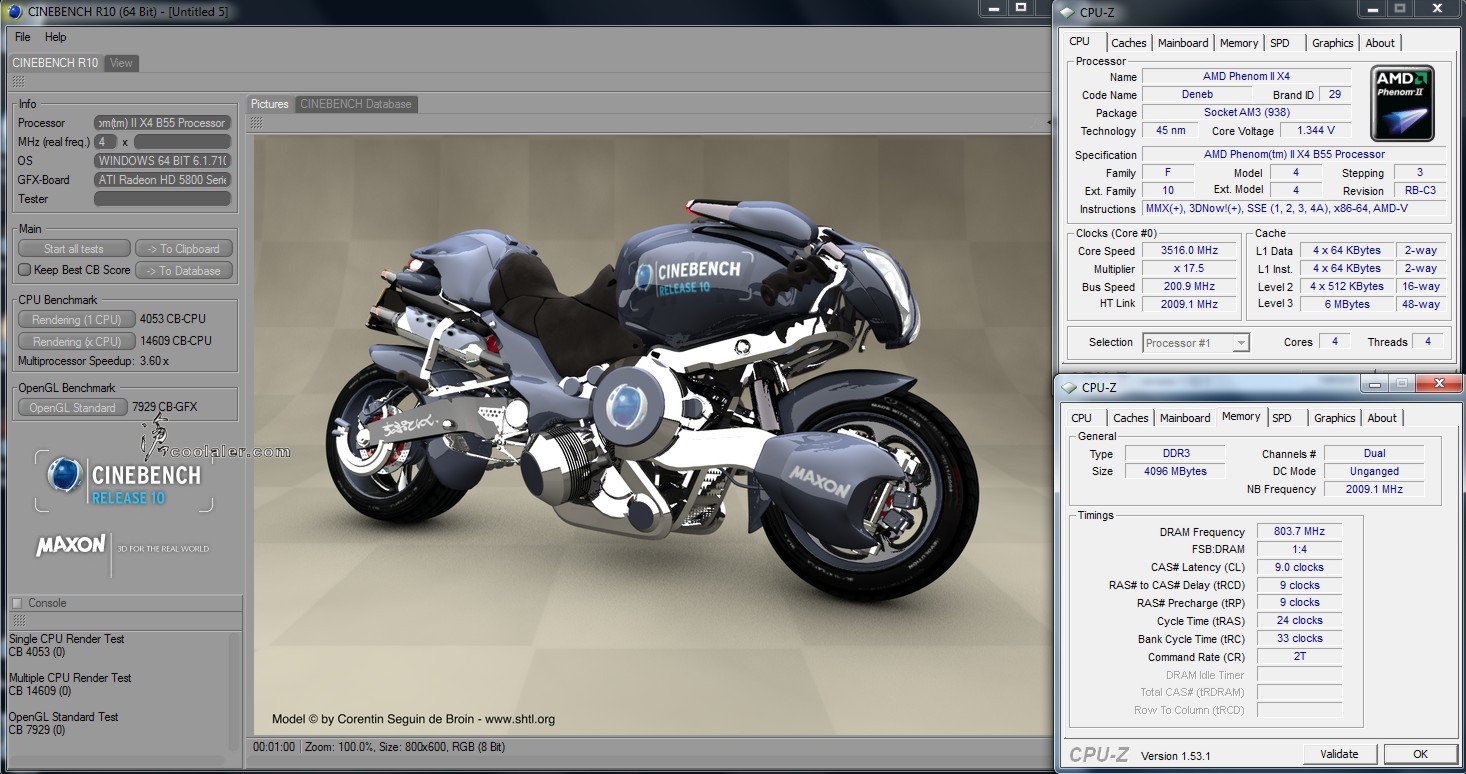This screenshot has width=1466, height=774.
Task: Click the Code Name value Deneb
Action: click(1197, 95)
